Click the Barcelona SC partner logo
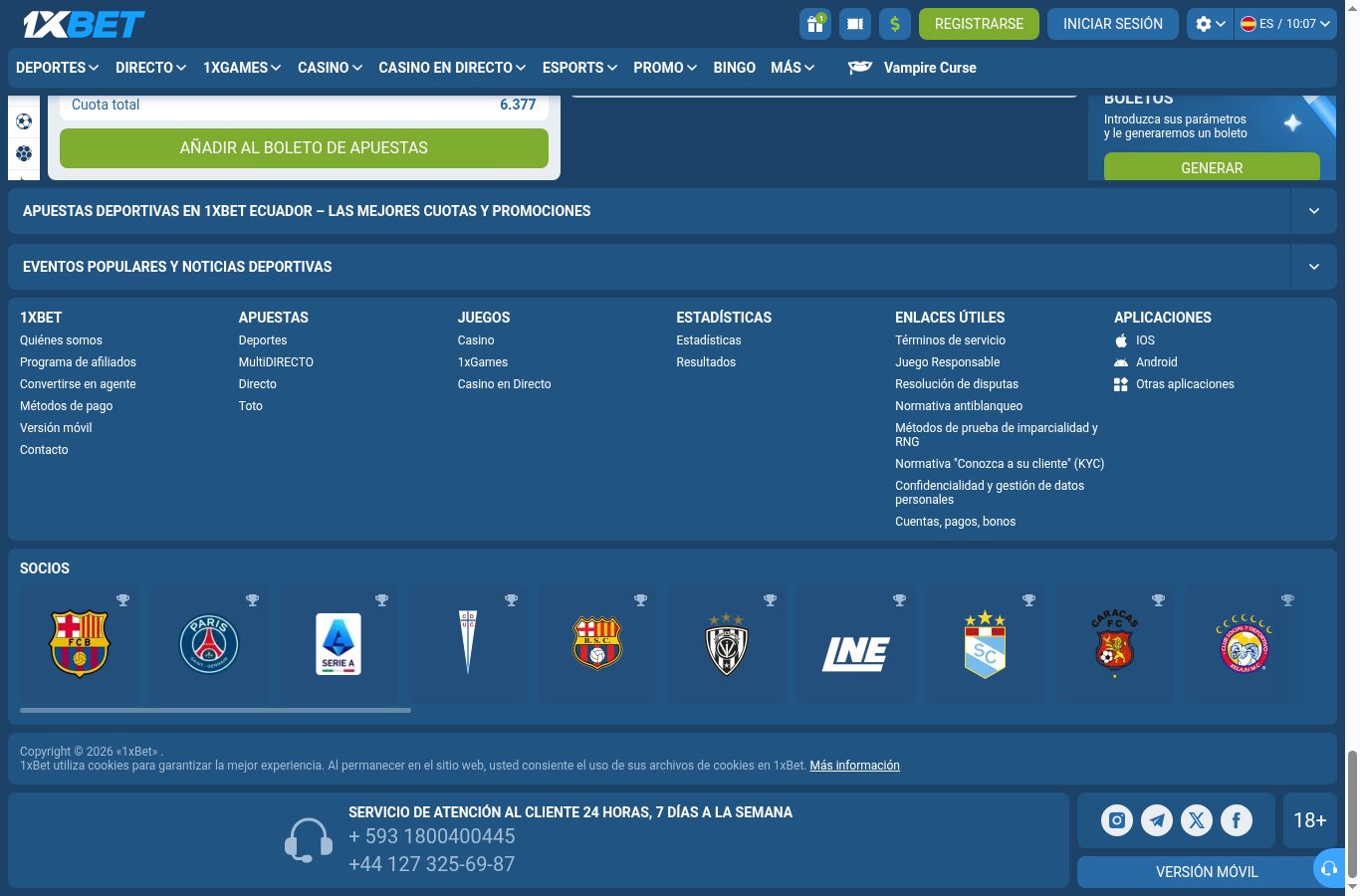1360x896 pixels. point(597,643)
